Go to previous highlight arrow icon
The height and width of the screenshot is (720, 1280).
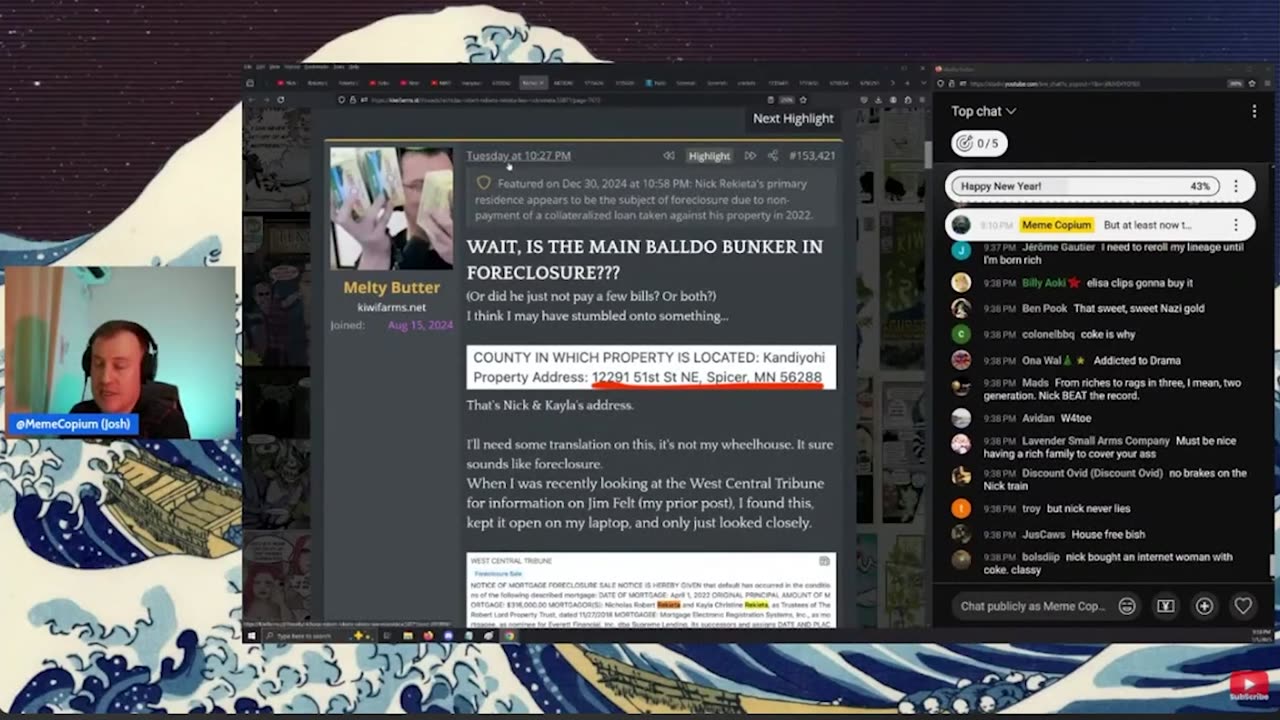[x=668, y=156]
